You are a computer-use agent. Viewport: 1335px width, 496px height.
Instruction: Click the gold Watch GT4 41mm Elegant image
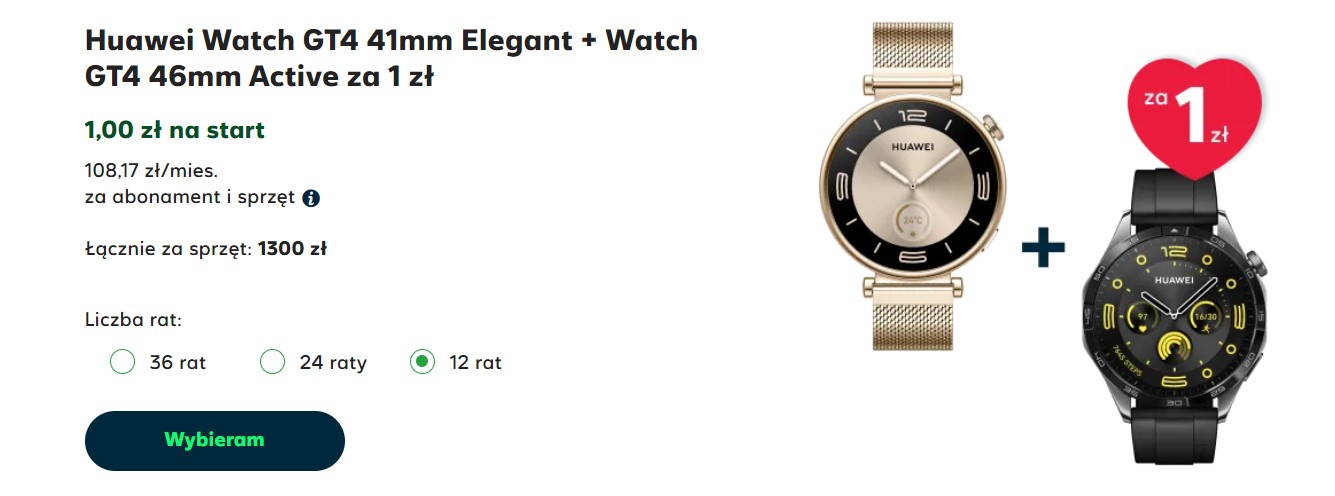pos(912,187)
